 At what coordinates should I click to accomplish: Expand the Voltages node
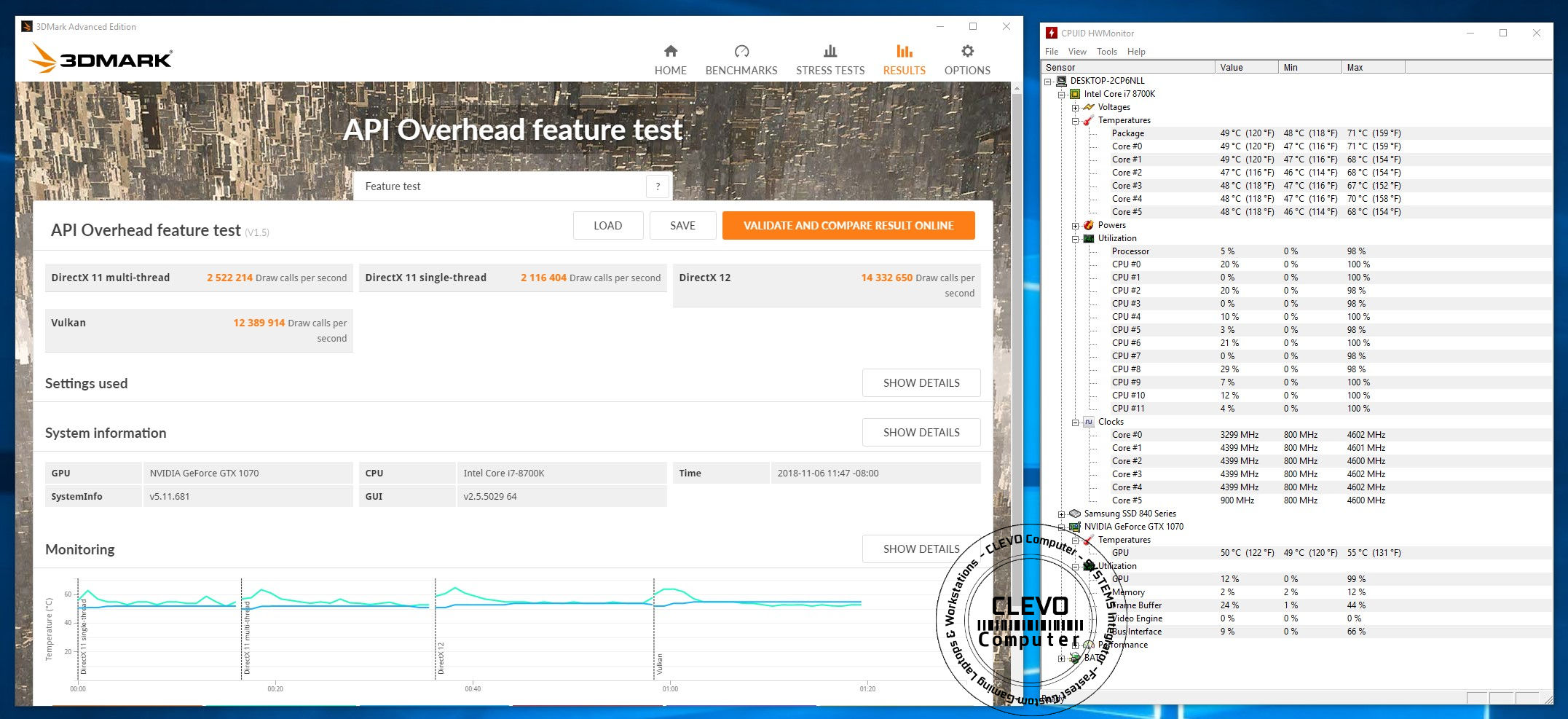[1075, 108]
